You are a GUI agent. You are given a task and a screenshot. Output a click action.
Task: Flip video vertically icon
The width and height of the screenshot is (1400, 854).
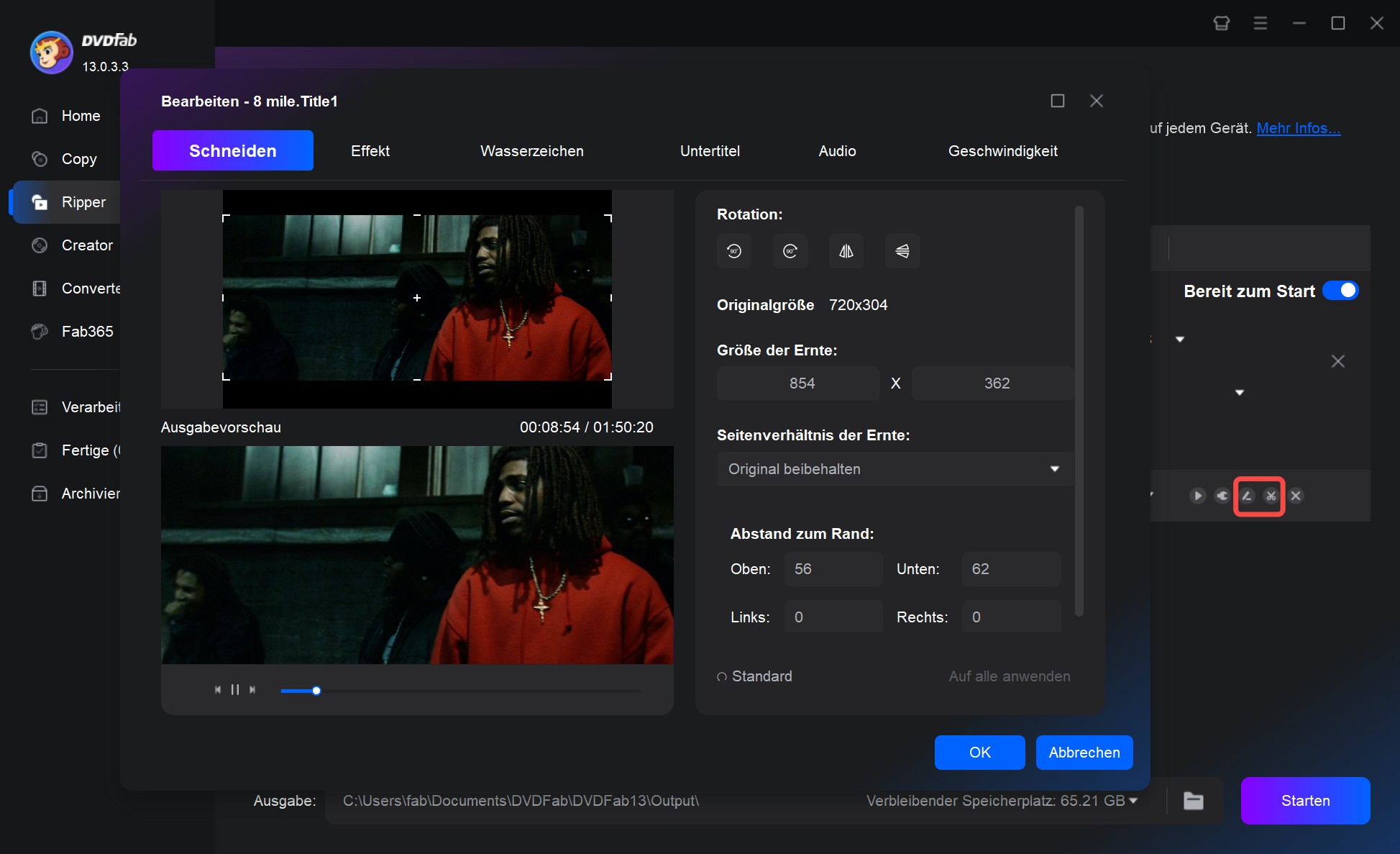click(902, 251)
